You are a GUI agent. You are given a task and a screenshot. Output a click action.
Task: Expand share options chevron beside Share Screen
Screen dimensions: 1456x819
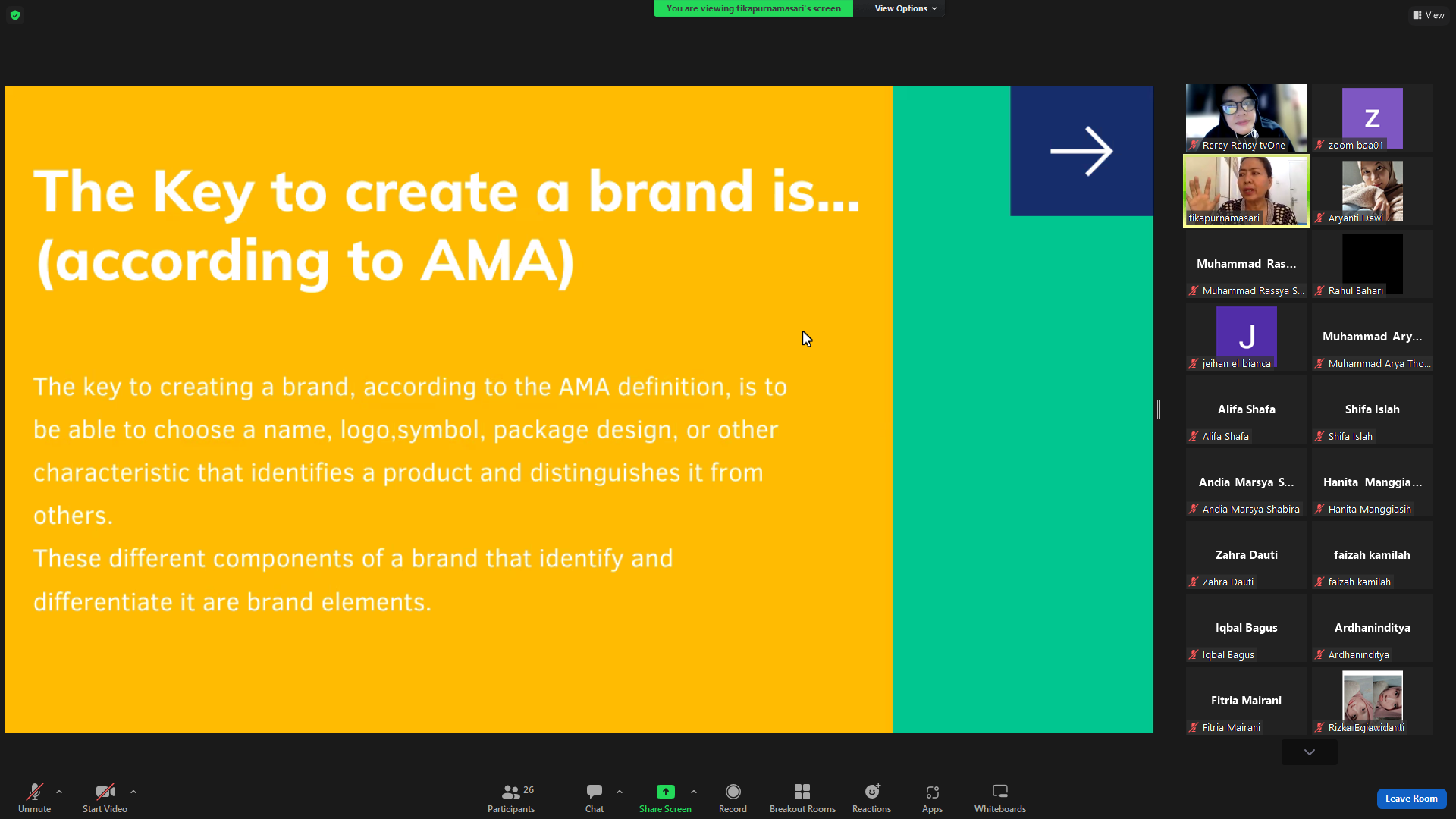coord(694,792)
